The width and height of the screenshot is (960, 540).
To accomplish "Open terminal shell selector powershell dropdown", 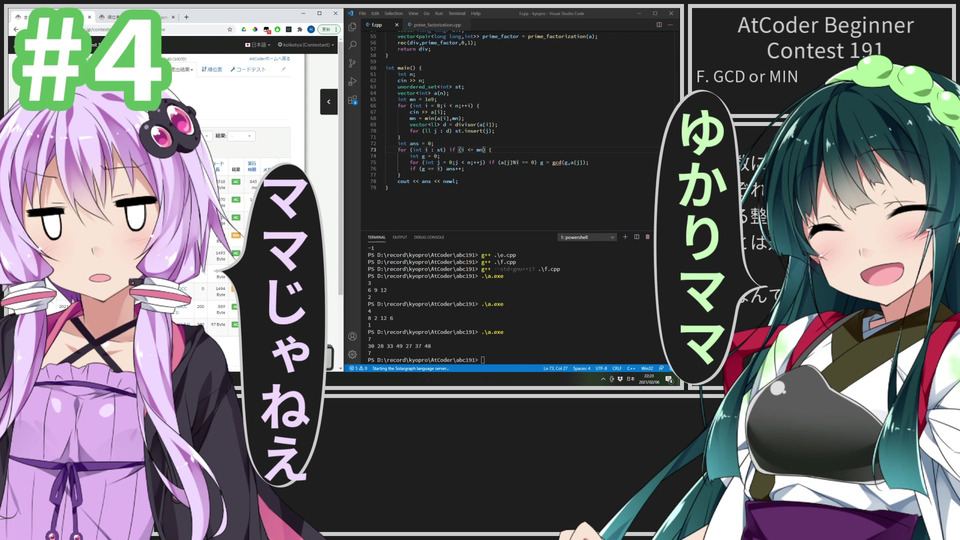I will pyautogui.click(x=587, y=237).
